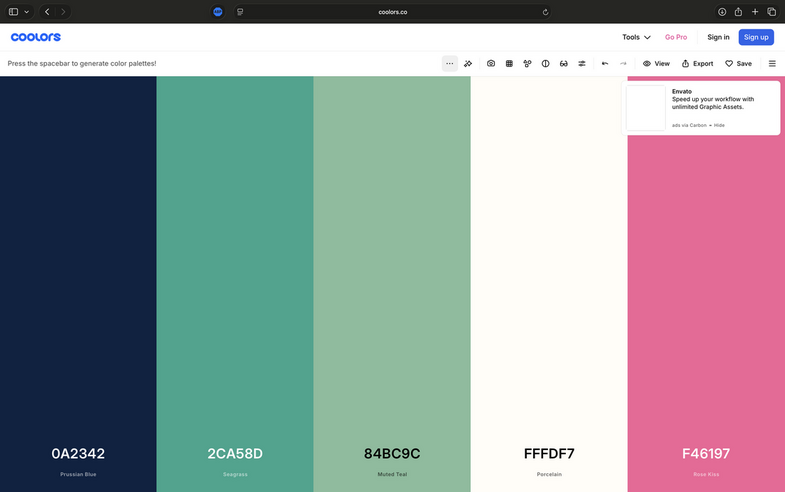Viewport: 785px width, 492px height.
Task: Select the Rose Kiss F46197 color swatch
Action: pos(706,300)
